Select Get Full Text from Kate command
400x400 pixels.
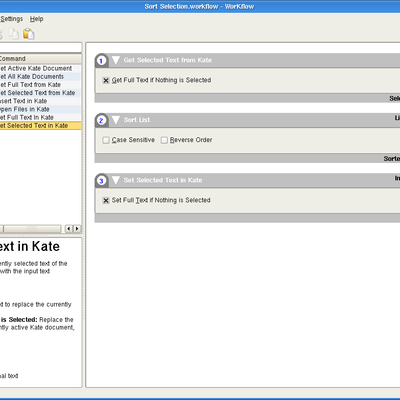point(40,85)
